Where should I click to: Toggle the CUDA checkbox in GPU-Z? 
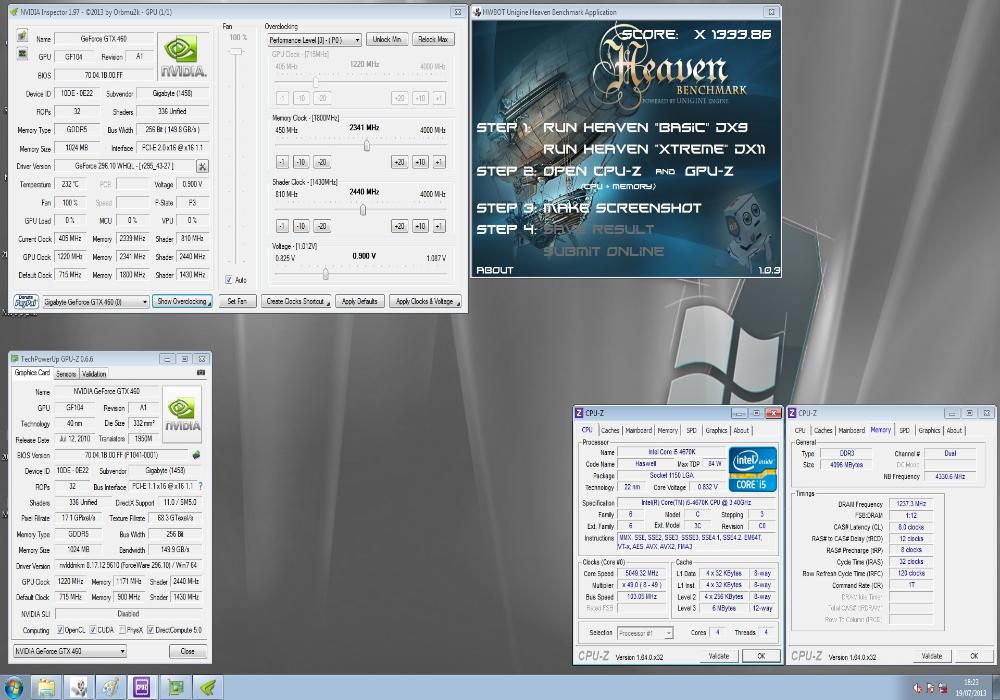tap(92, 630)
